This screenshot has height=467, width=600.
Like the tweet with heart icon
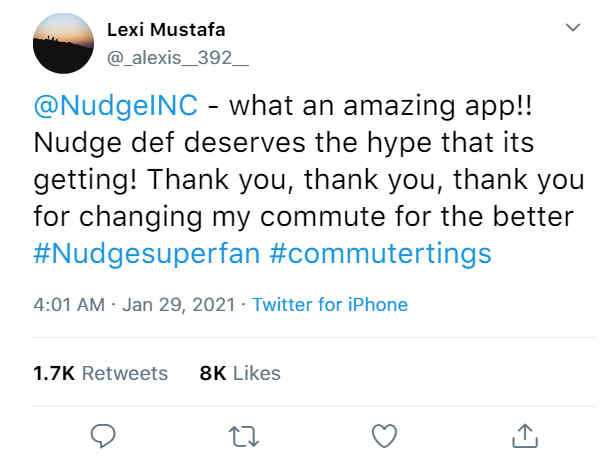point(385,436)
